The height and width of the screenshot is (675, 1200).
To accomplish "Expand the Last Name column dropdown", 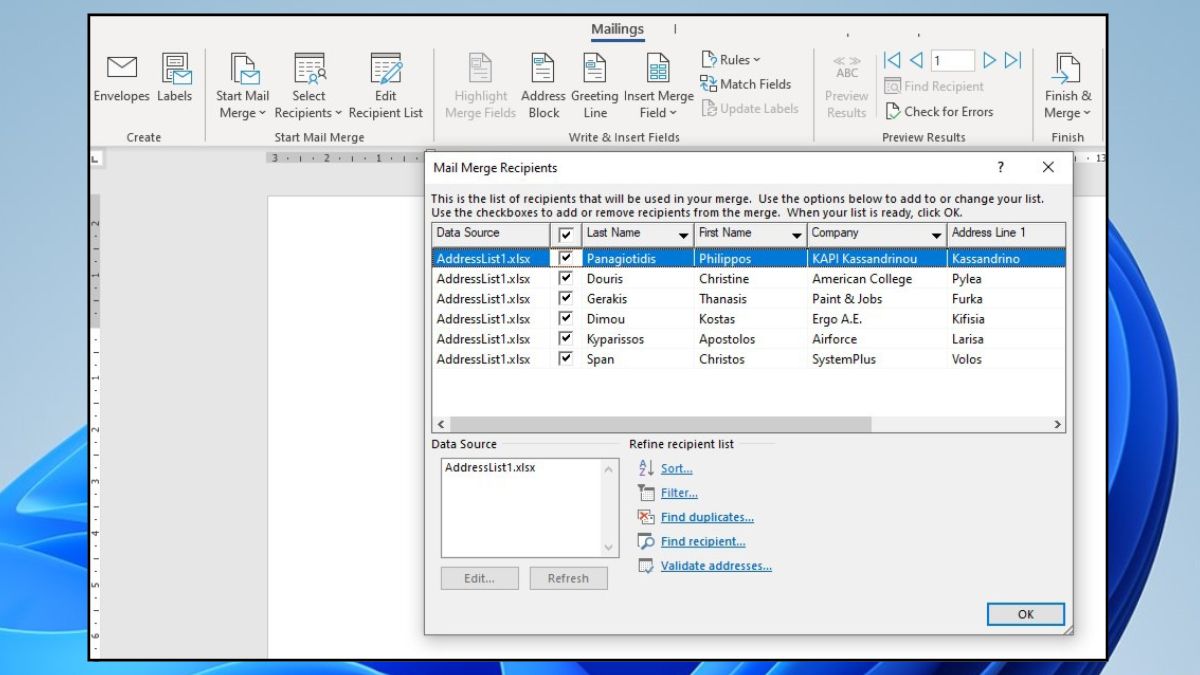I will click(x=683, y=235).
